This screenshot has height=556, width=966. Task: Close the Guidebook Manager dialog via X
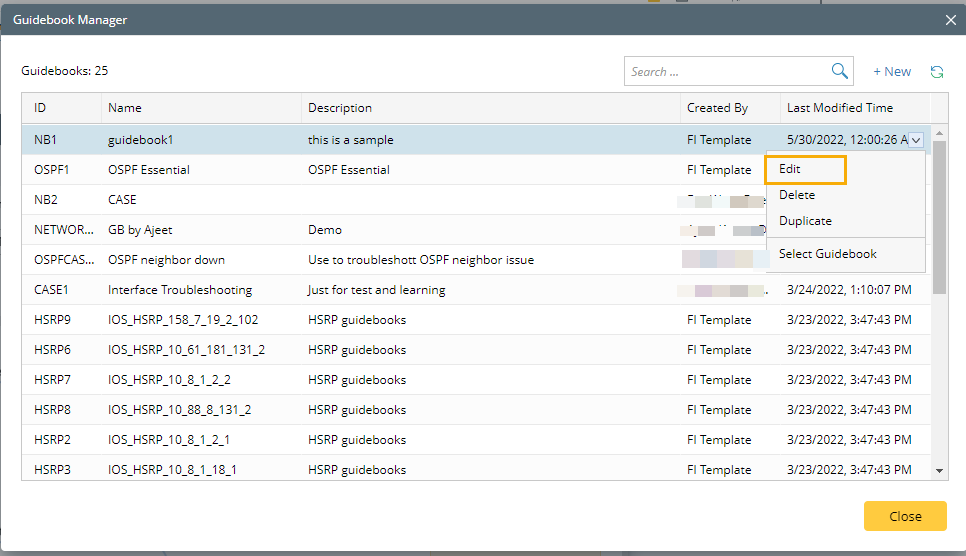coord(951,19)
